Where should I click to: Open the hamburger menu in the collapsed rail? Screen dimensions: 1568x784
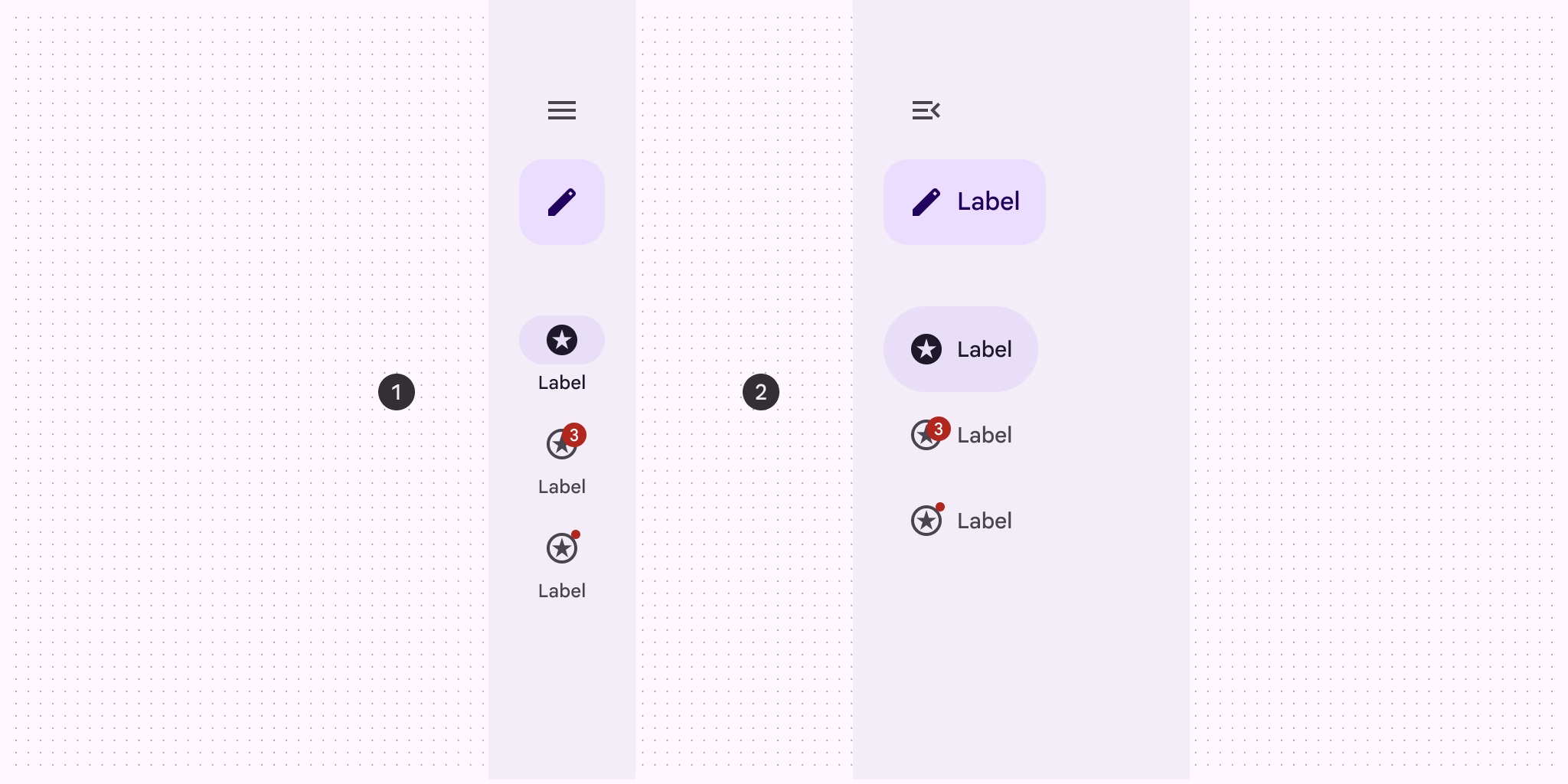[561, 110]
